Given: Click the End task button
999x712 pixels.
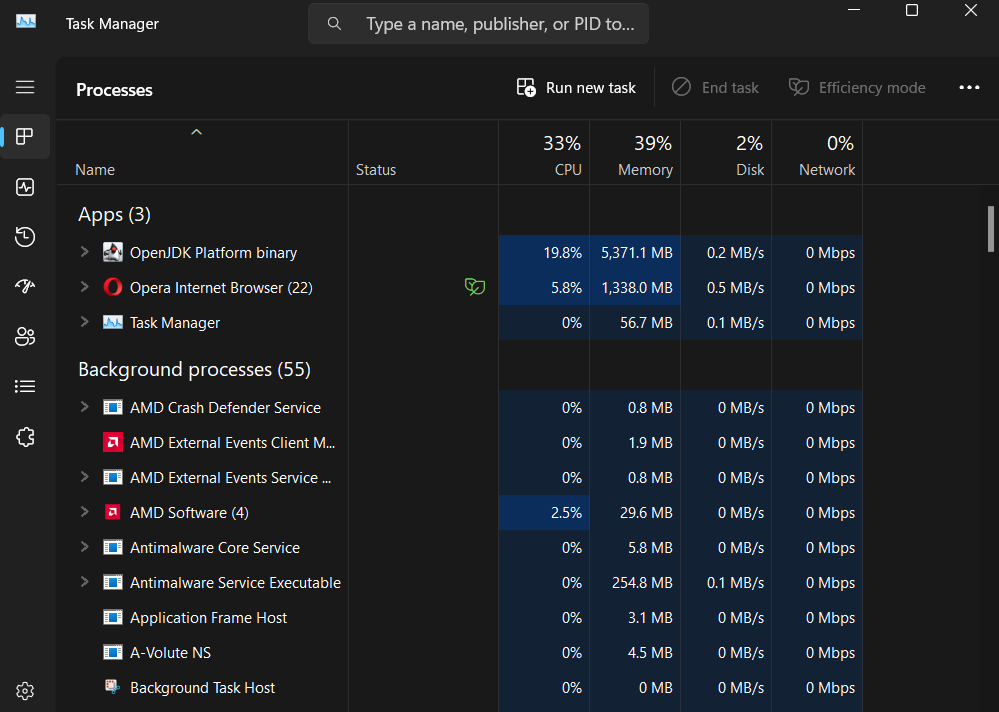Looking at the screenshot, I should pyautogui.click(x=715, y=88).
